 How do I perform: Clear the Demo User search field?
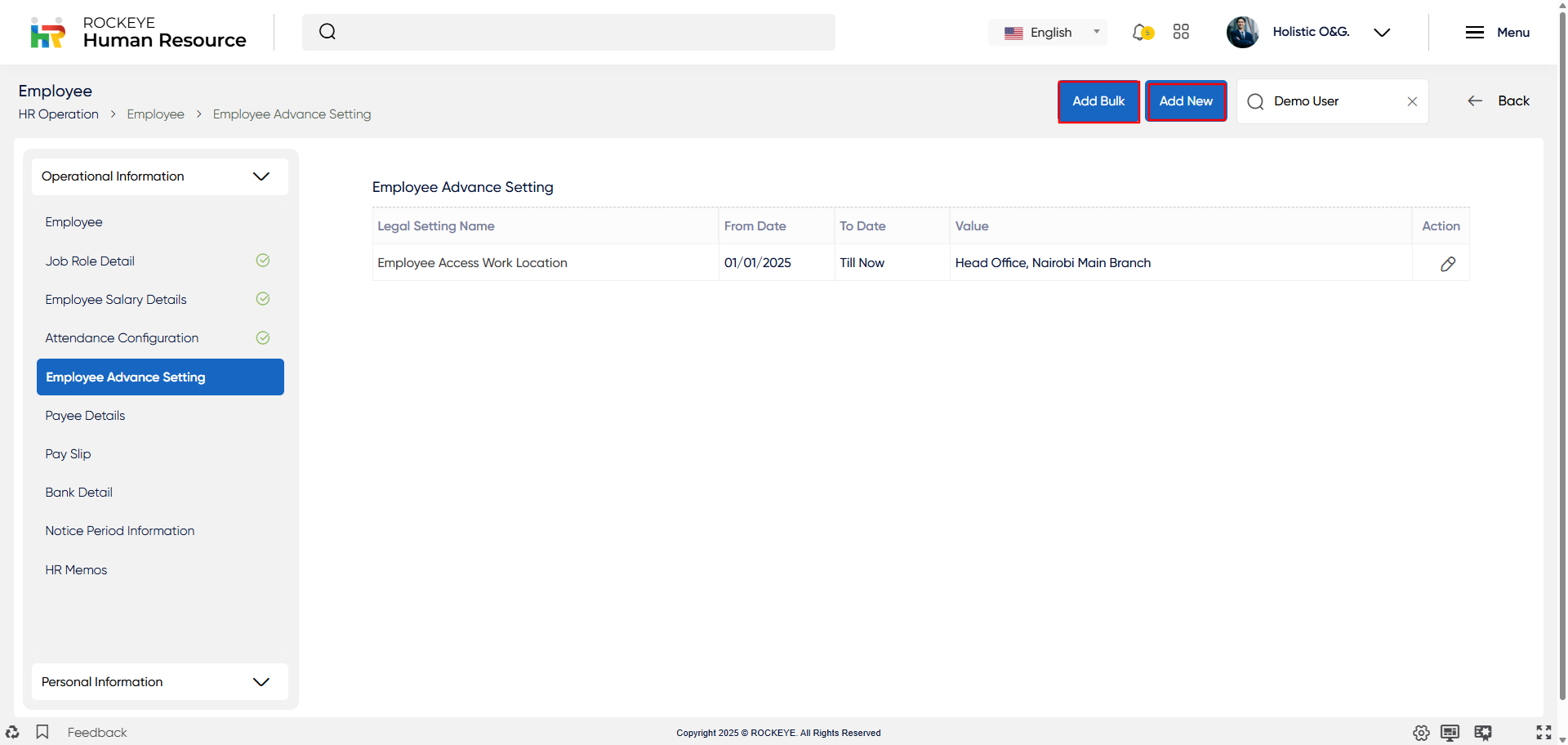(x=1412, y=101)
